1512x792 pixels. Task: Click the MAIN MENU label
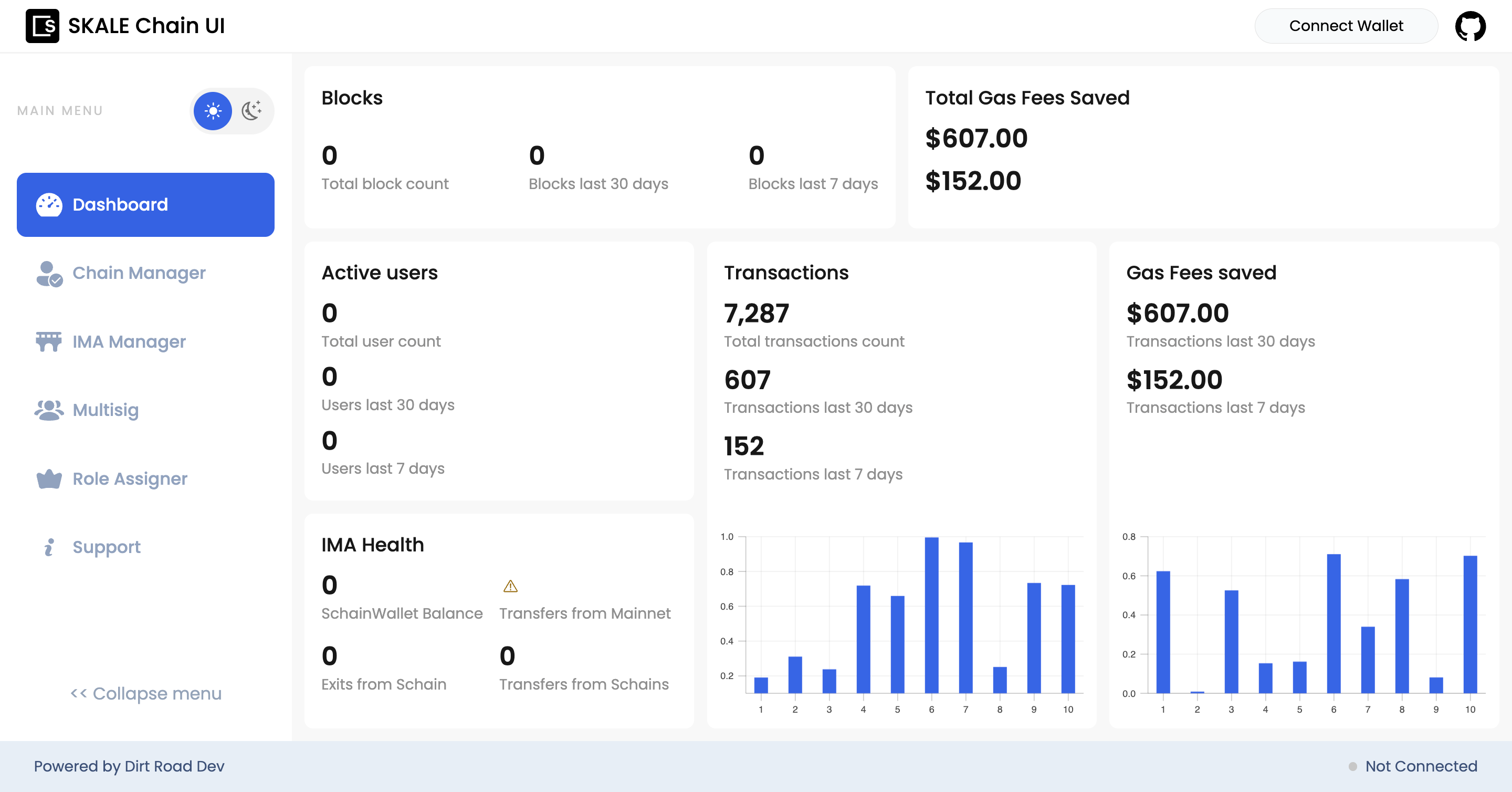[60, 111]
